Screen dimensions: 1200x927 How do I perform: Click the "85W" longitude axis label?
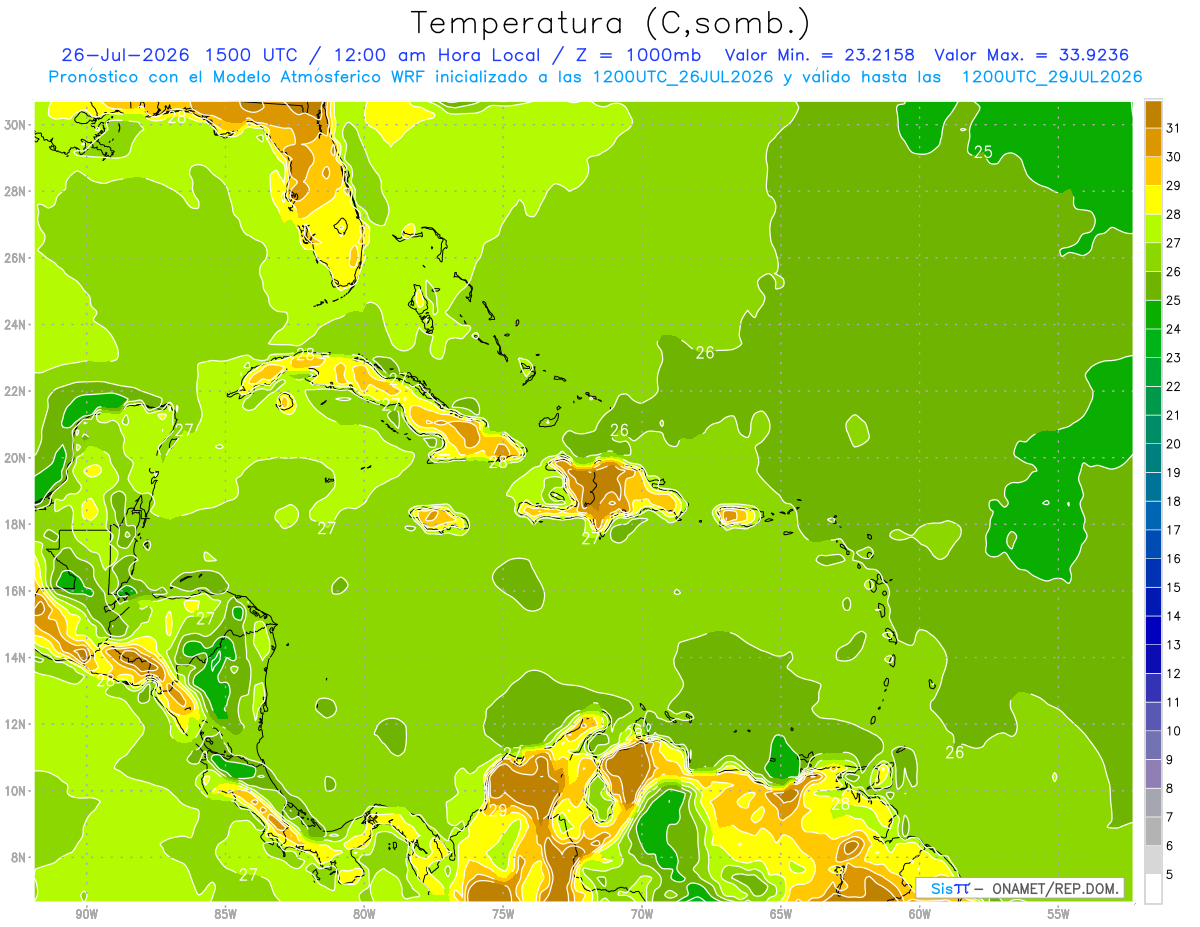[226, 914]
